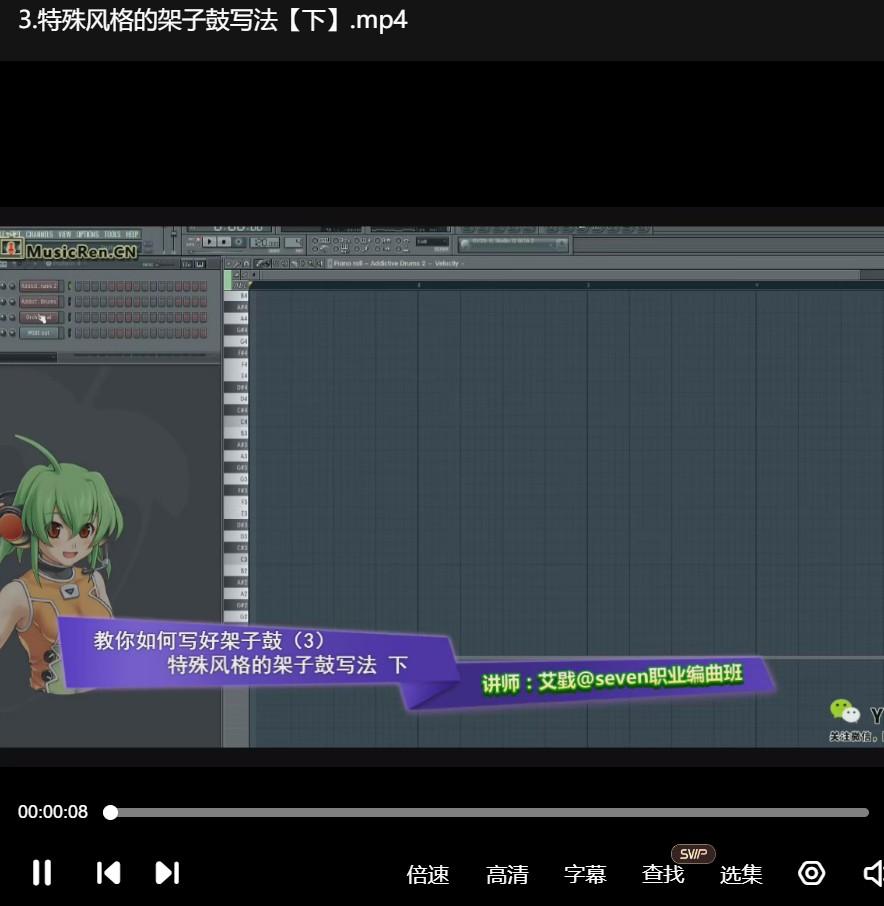The height and width of the screenshot is (906, 884).
Task: Toggle the channel select LED beside MIDI out
Action: tap(69, 333)
